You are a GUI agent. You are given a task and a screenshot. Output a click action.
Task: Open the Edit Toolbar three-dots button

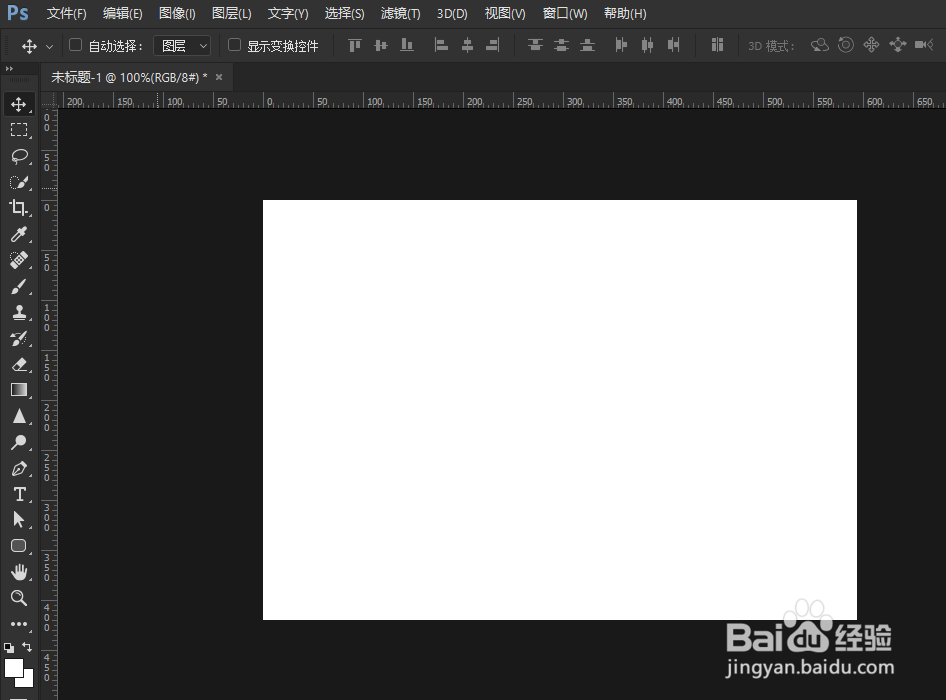(x=19, y=624)
